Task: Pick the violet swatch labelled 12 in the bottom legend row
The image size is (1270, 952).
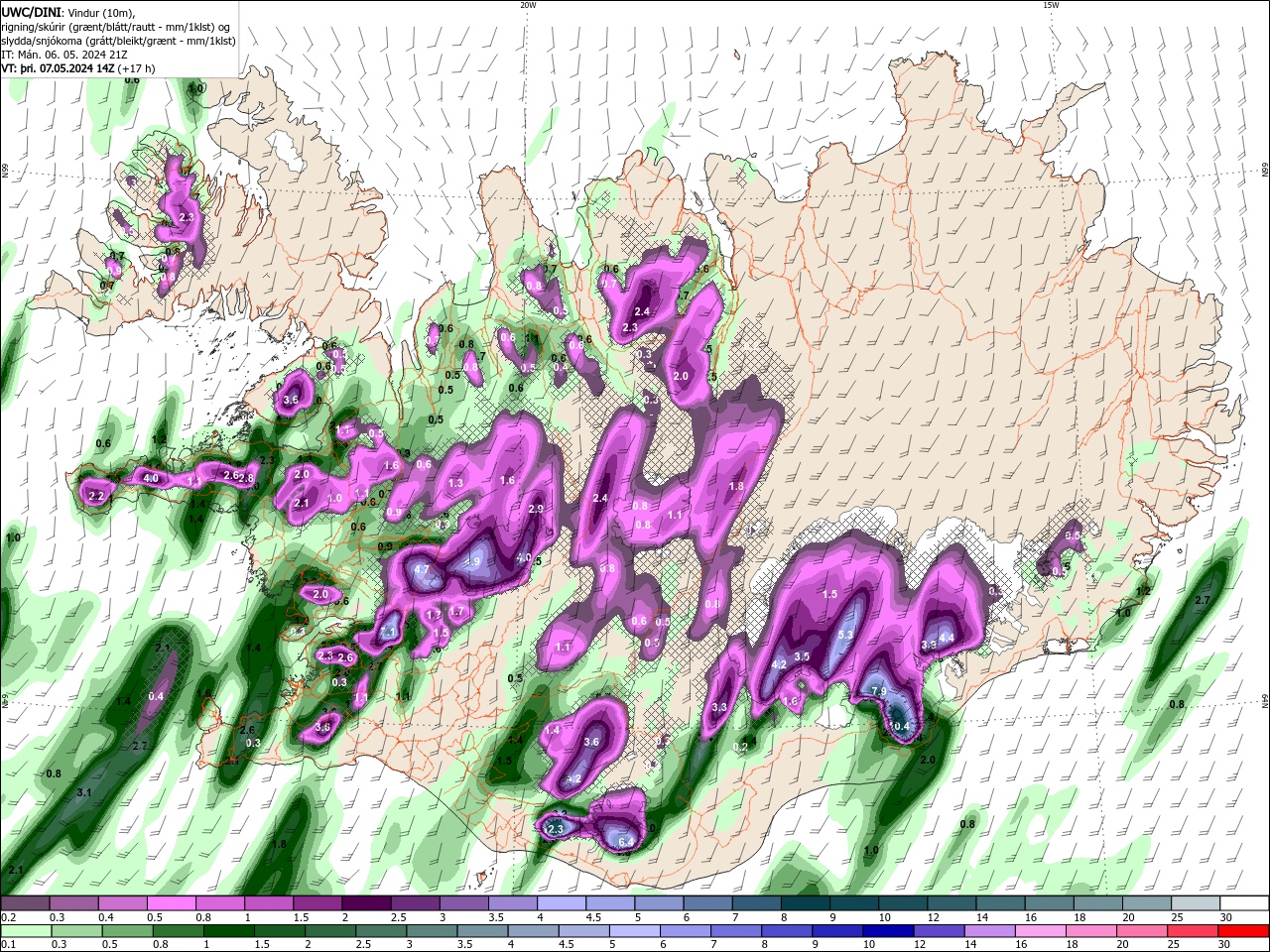Action: (x=939, y=930)
